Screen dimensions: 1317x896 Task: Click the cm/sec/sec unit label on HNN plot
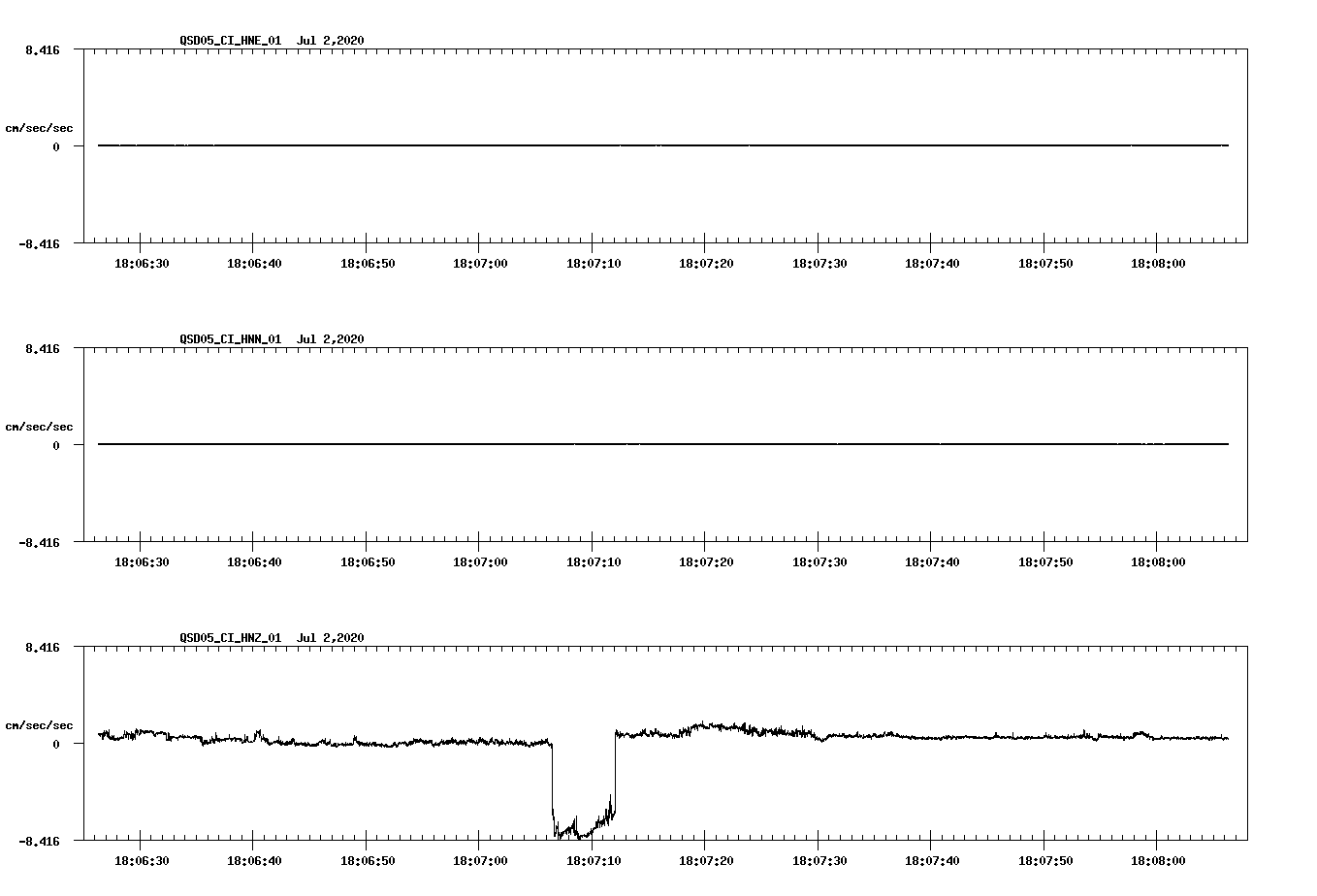[39, 428]
